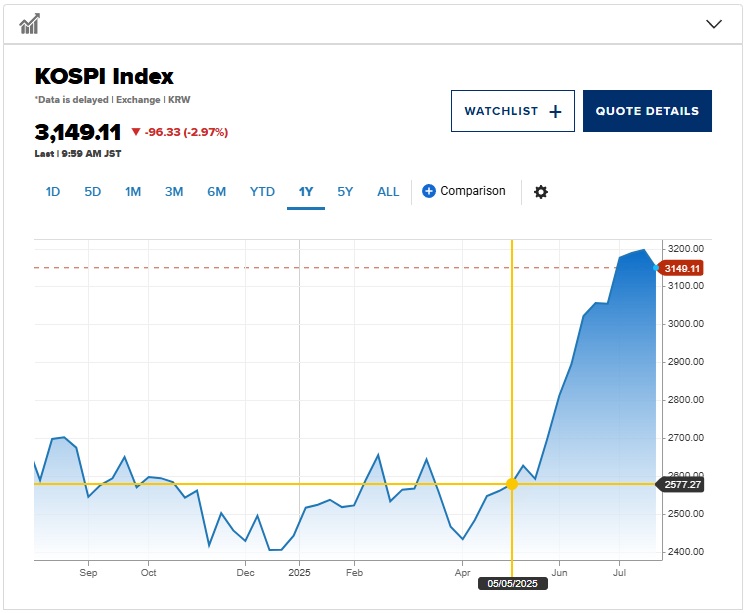
Task: Click the 3,149.11 last price value
Action: pyautogui.click(x=78, y=132)
